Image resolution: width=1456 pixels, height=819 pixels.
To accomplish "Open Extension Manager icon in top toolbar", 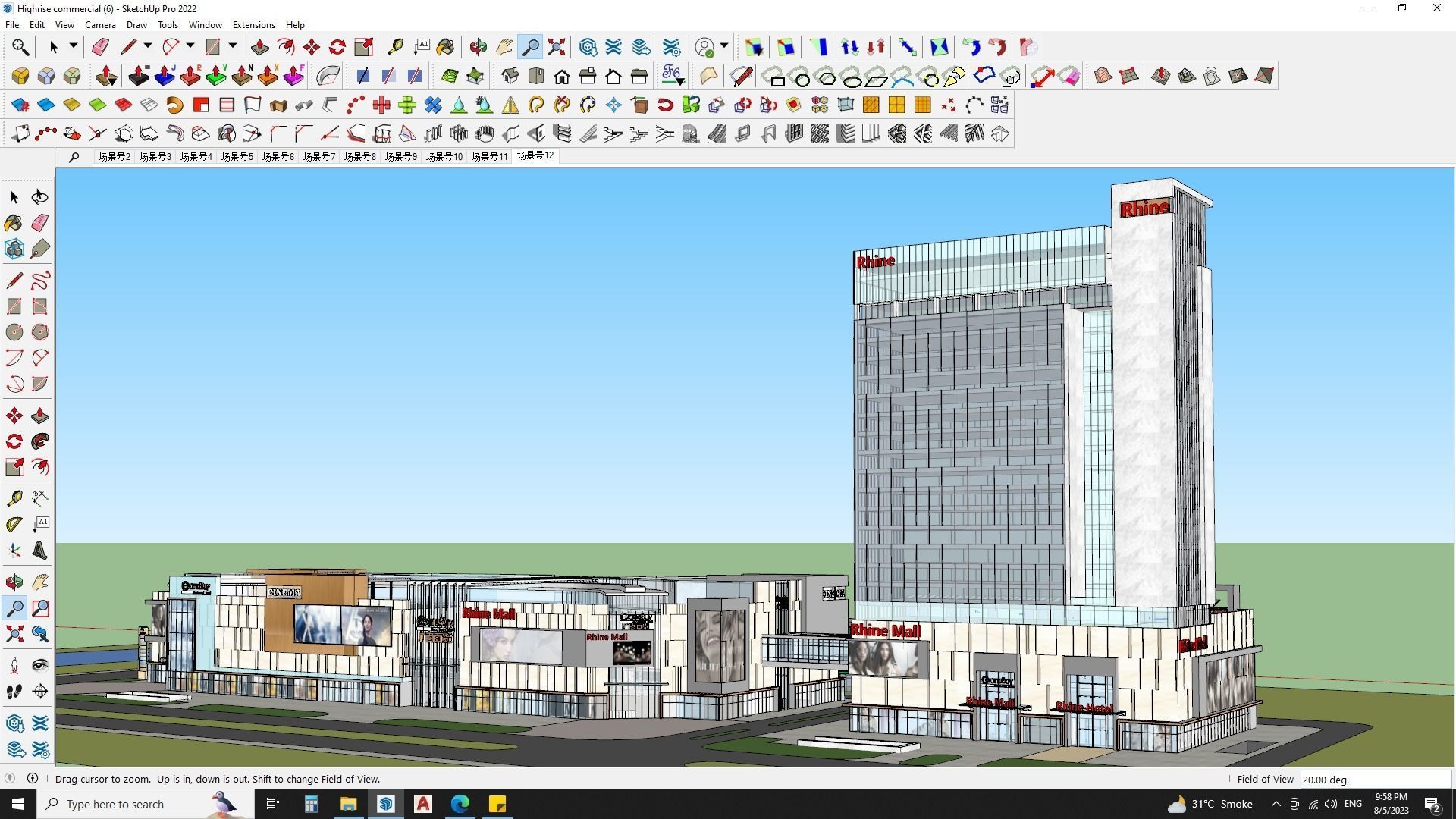I will pos(671,47).
